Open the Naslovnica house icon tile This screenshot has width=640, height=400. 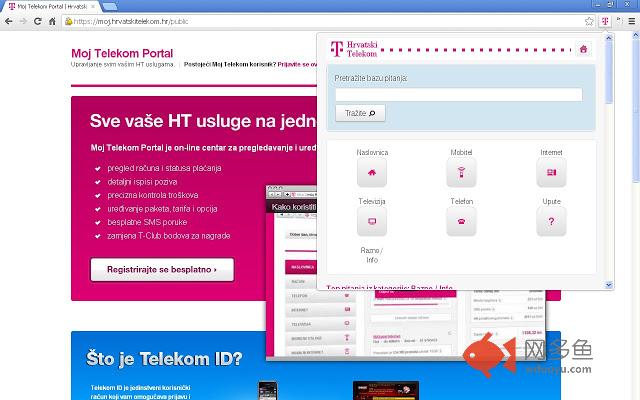372,172
